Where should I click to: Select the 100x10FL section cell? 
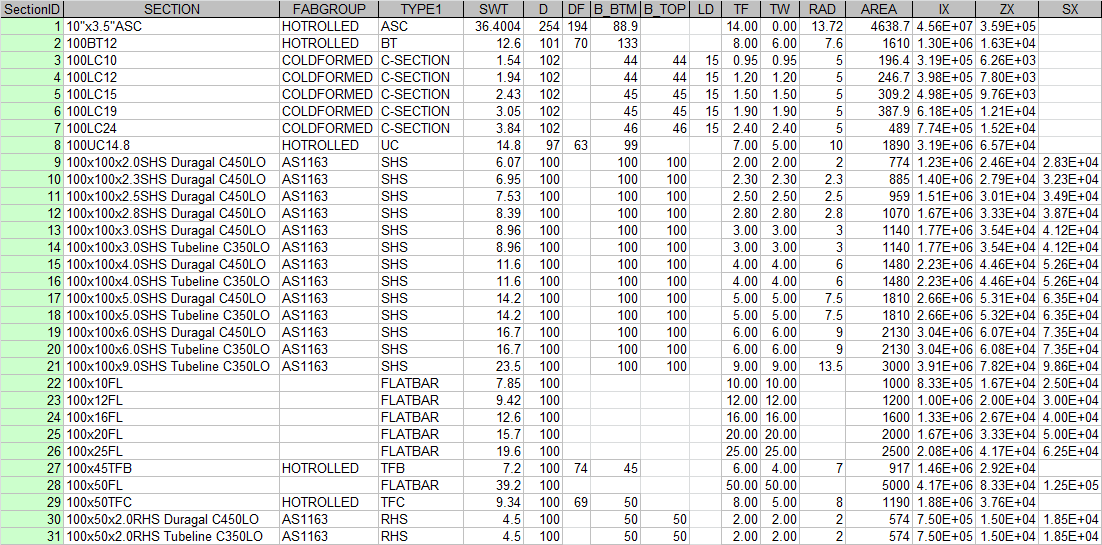(x=171, y=383)
